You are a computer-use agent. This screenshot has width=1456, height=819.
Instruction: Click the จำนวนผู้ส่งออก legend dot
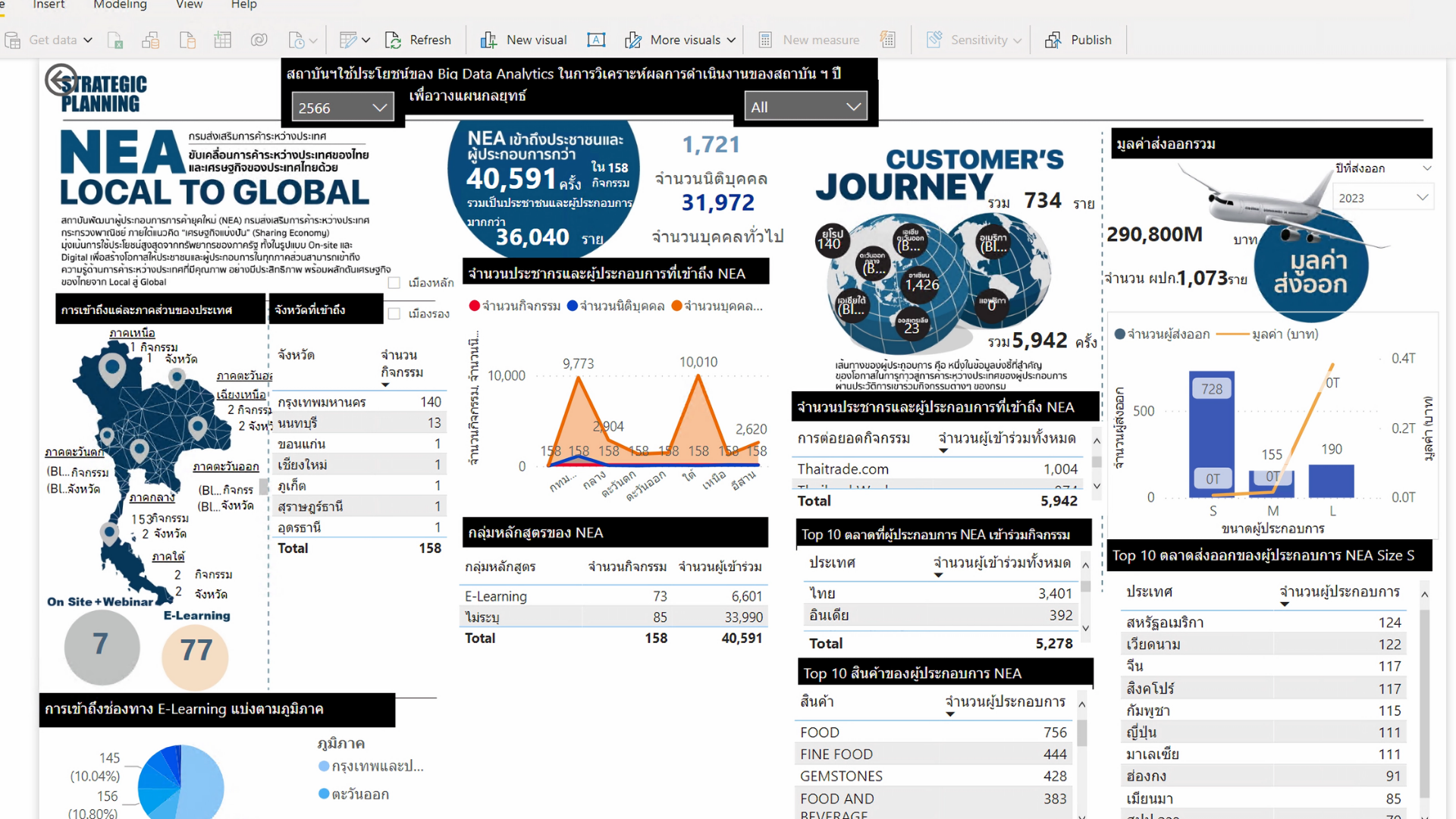(x=1119, y=334)
